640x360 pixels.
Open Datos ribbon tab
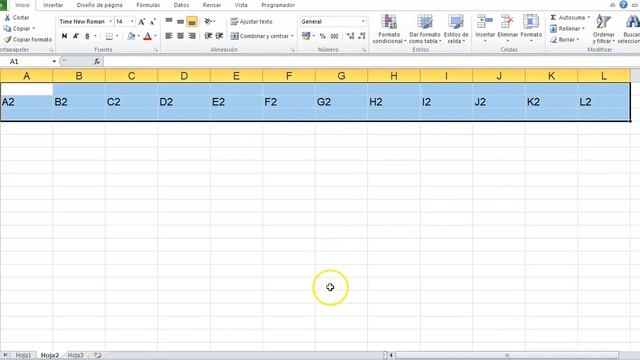pyautogui.click(x=181, y=5)
